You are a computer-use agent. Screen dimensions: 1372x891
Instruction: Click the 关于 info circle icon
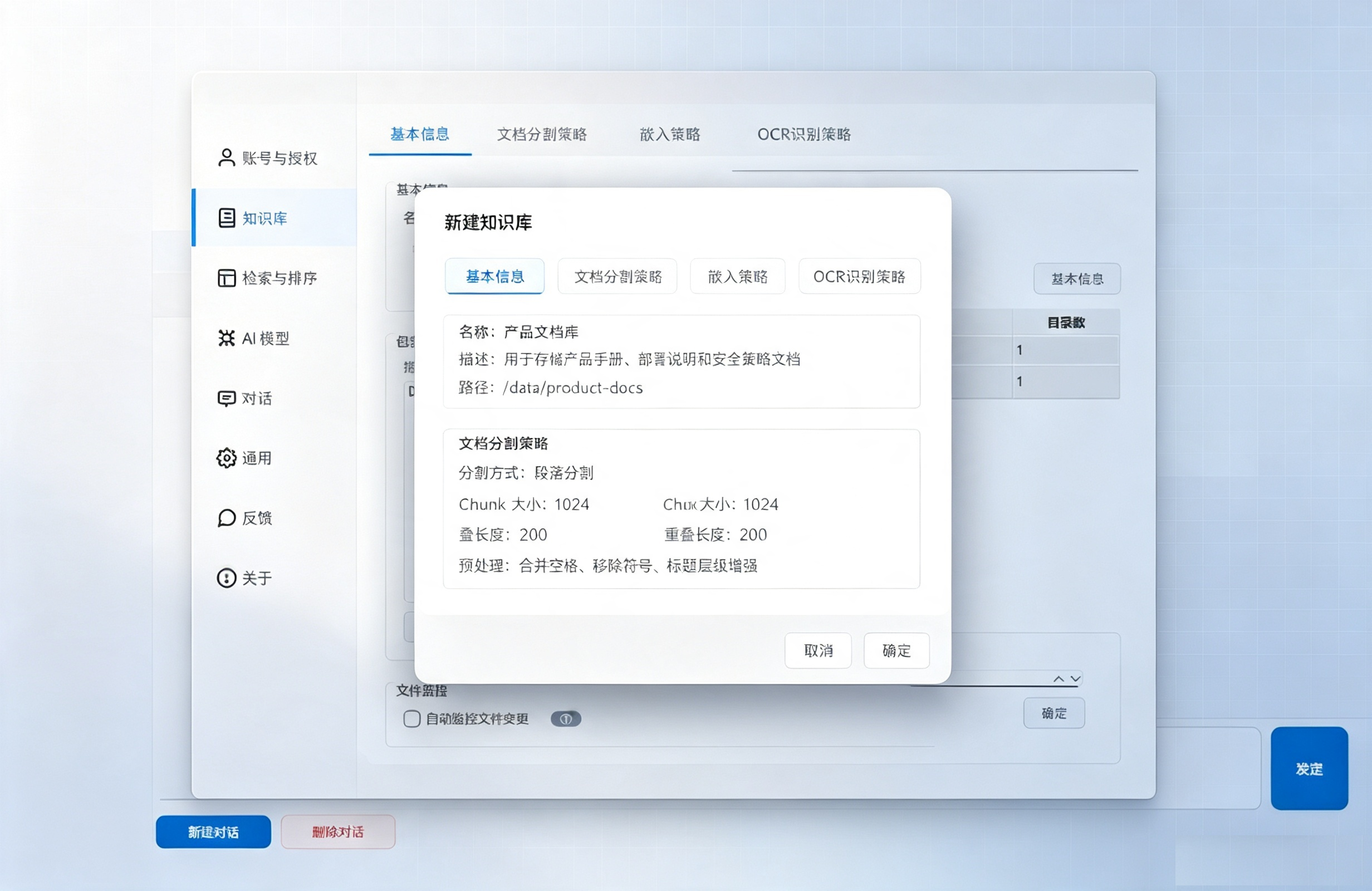pos(227,578)
